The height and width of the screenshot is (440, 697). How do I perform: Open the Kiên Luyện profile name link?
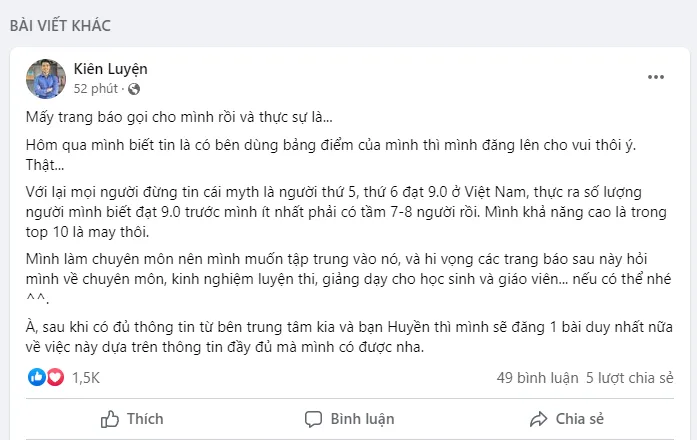pos(110,69)
